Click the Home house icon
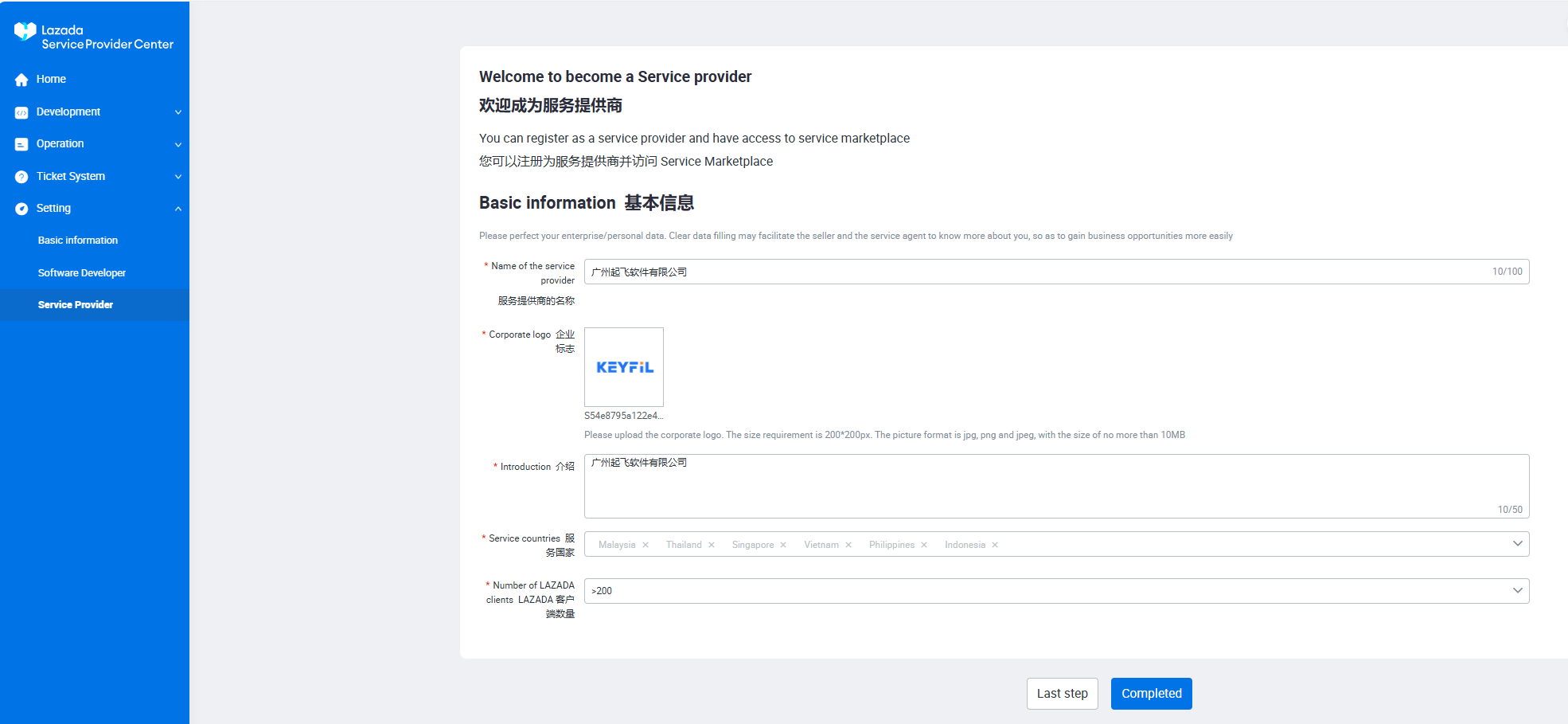Screen dimensions: 1568x724 [21, 80]
